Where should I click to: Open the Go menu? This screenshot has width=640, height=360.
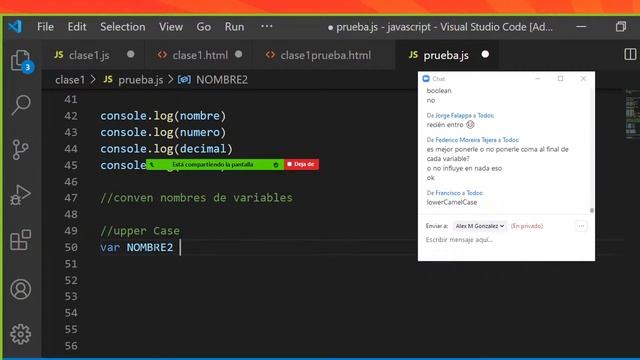(204, 27)
